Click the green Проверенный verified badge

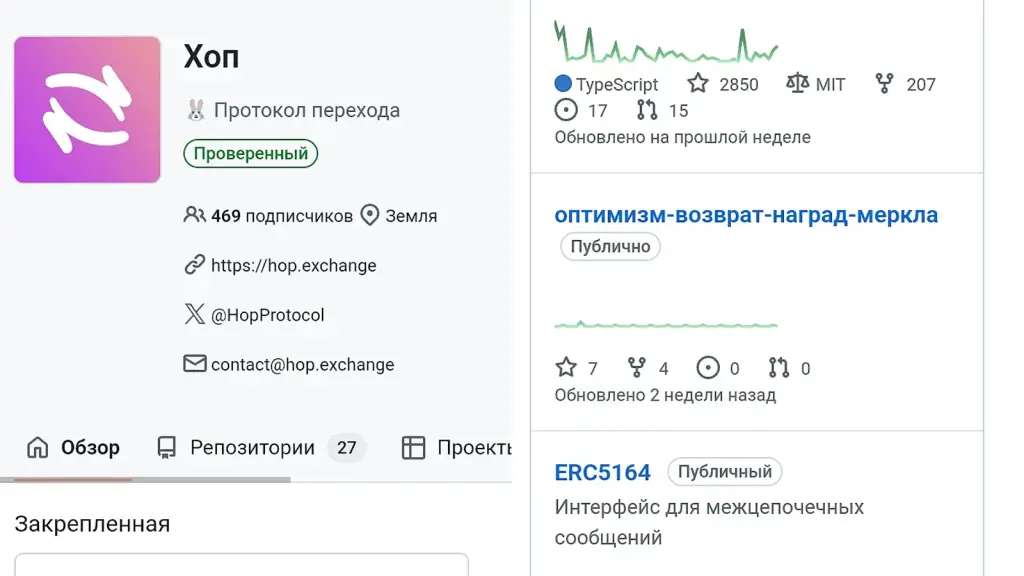[251, 153]
